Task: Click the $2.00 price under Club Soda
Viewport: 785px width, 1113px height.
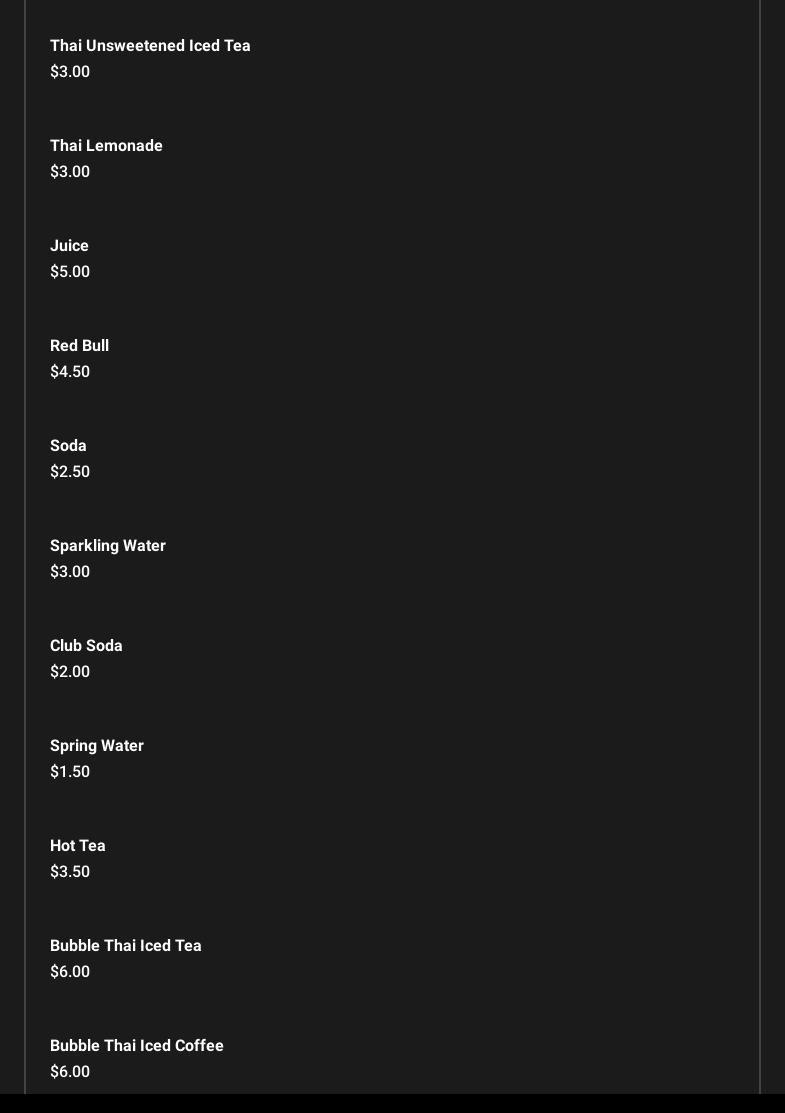Action: point(70,672)
